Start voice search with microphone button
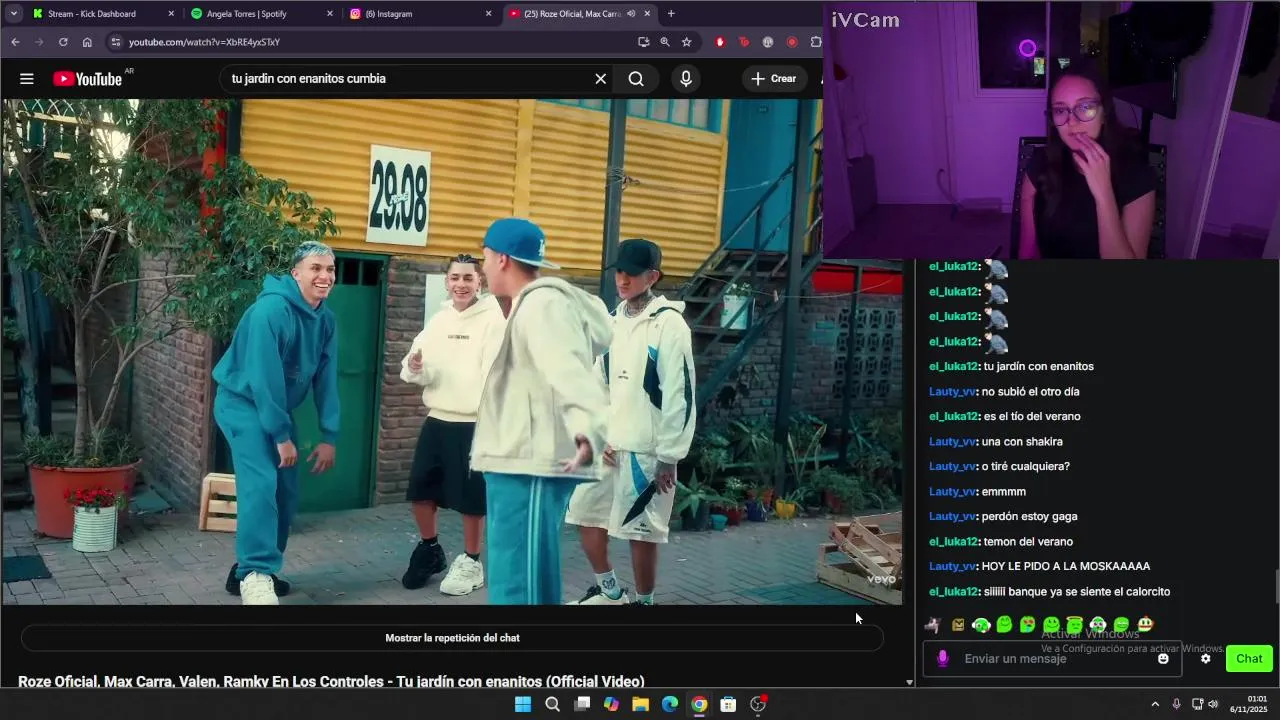This screenshot has height=720, width=1280. pos(686,79)
